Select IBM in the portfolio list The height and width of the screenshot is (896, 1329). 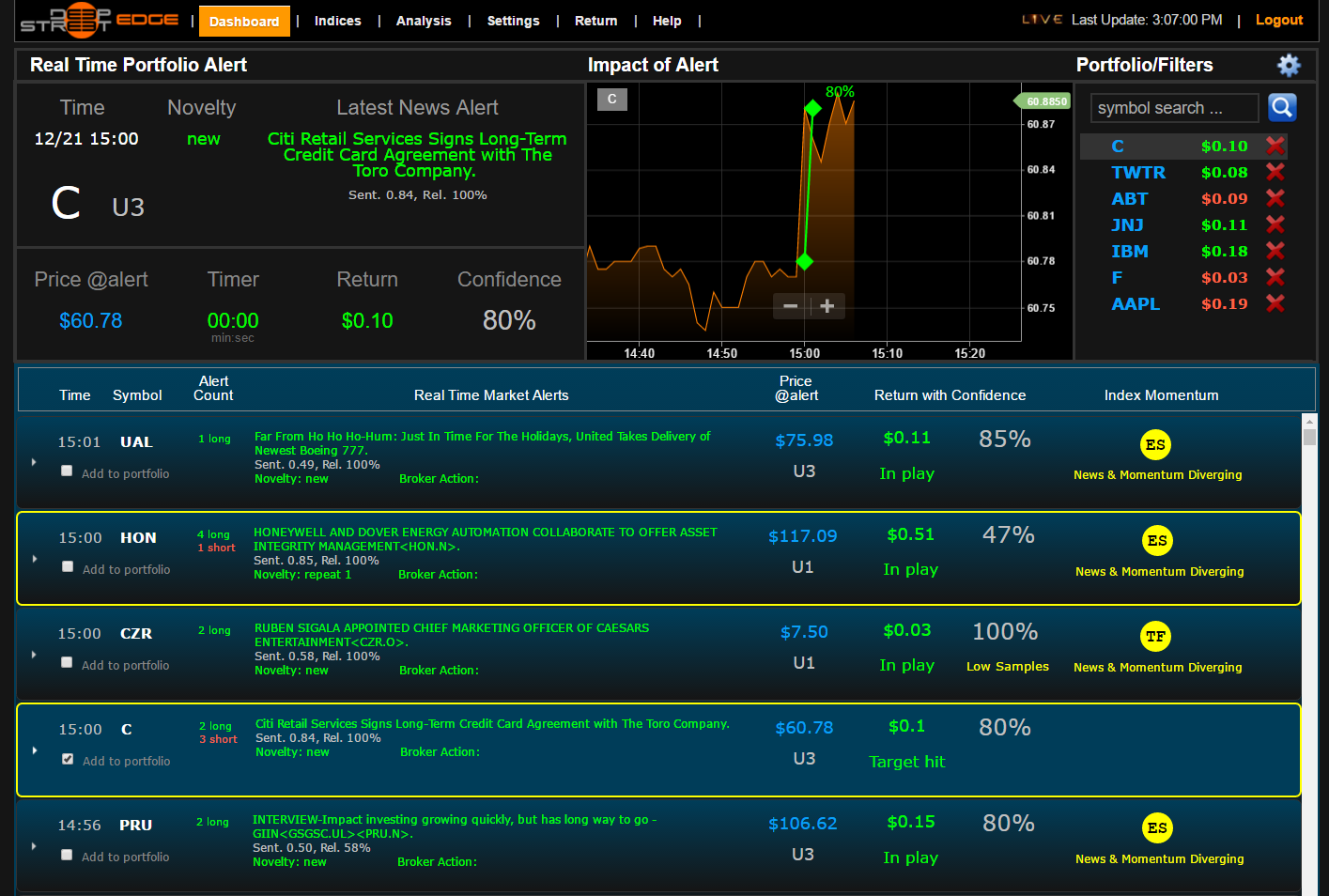[x=1130, y=252]
